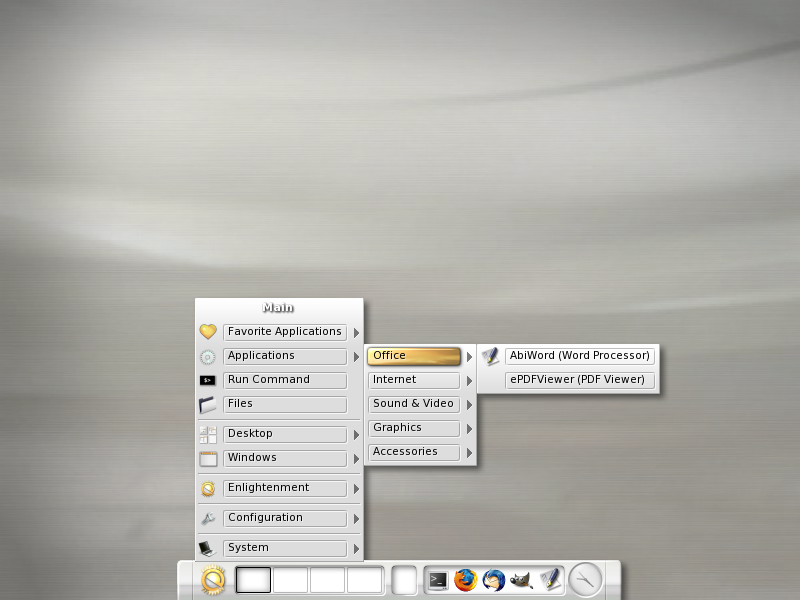This screenshot has width=800, height=600.
Task: Select Accessories category
Action: click(x=414, y=452)
